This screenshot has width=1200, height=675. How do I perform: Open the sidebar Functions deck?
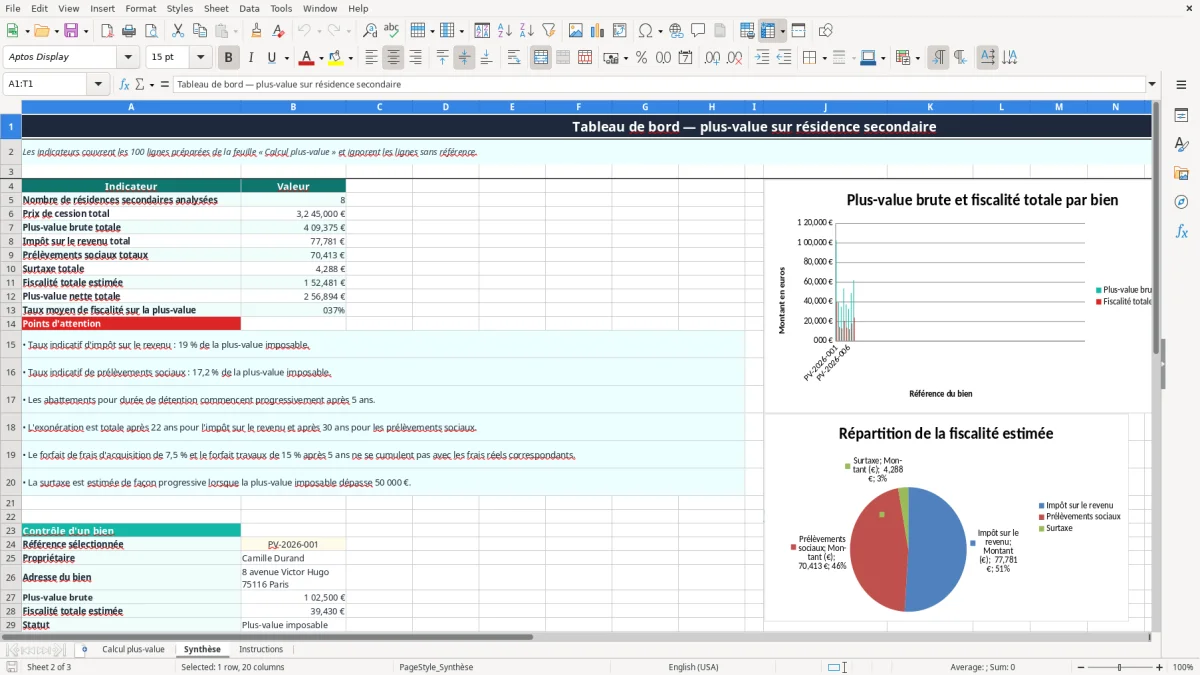1181,231
